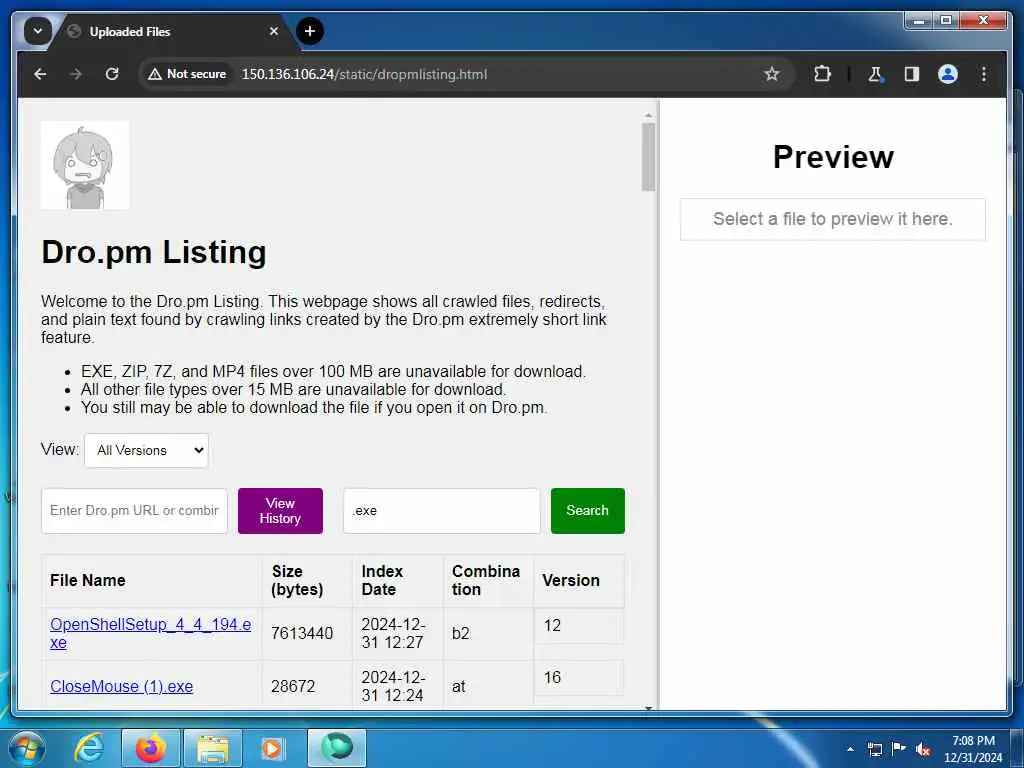
Task: Click the active green browser taskbar icon
Action: coord(336,748)
